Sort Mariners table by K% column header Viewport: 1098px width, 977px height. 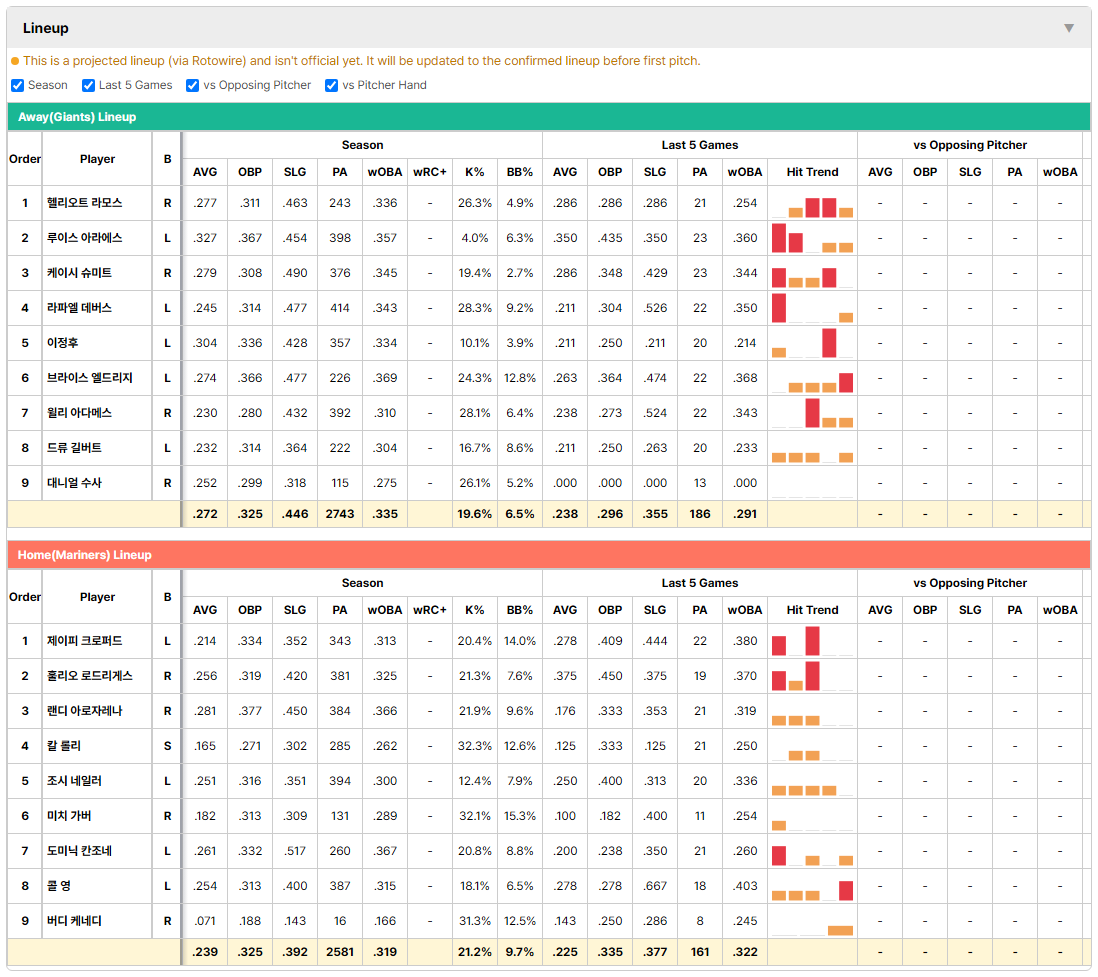[x=475, y=610]
